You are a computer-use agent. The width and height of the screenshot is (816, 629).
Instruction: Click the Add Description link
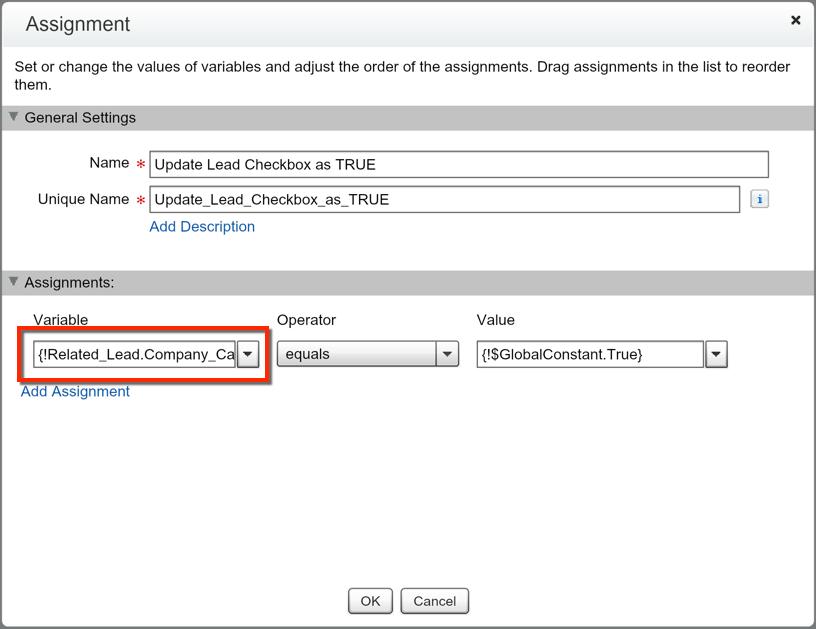pyautogui.click(x=202, y=227)
